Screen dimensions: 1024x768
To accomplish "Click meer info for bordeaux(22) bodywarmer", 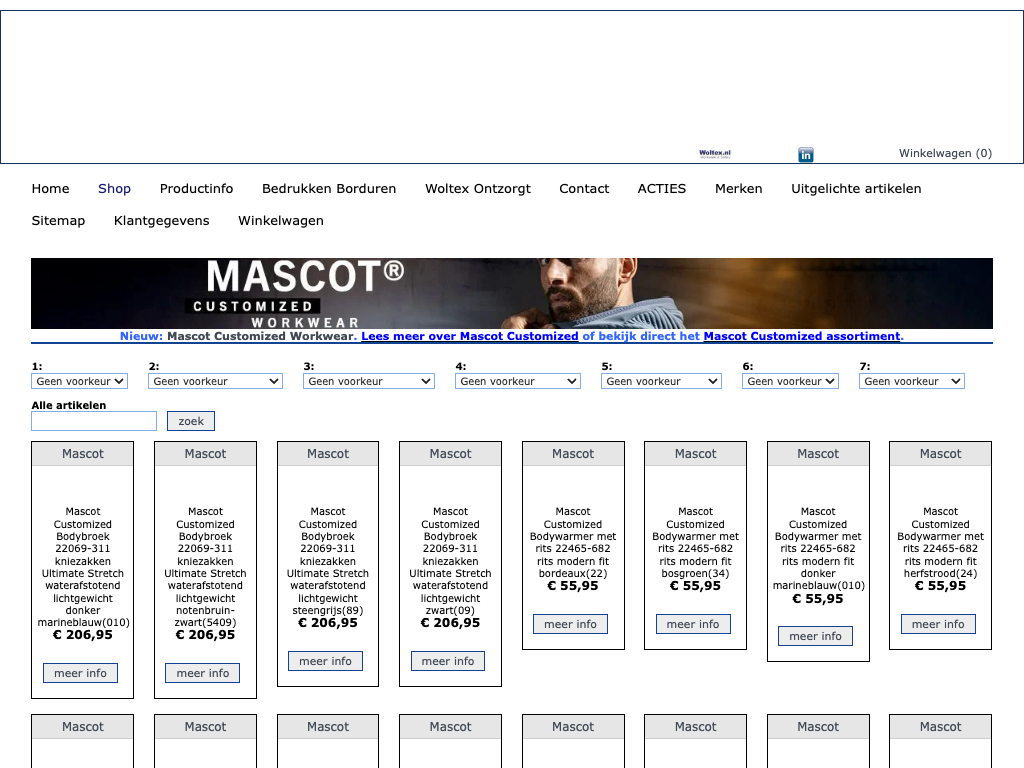I will point(571,624).
